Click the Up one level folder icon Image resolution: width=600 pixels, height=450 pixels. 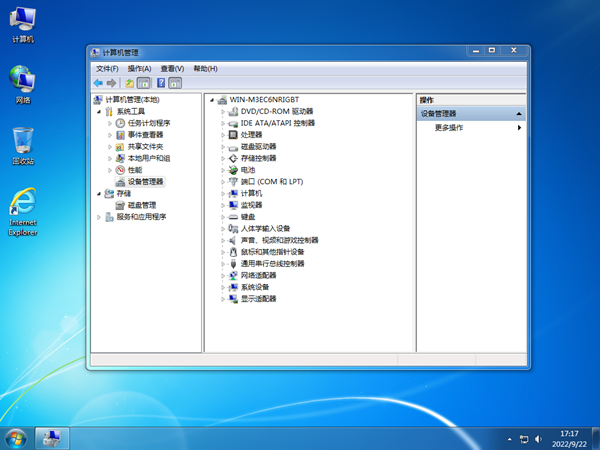[x=130, y=83]
